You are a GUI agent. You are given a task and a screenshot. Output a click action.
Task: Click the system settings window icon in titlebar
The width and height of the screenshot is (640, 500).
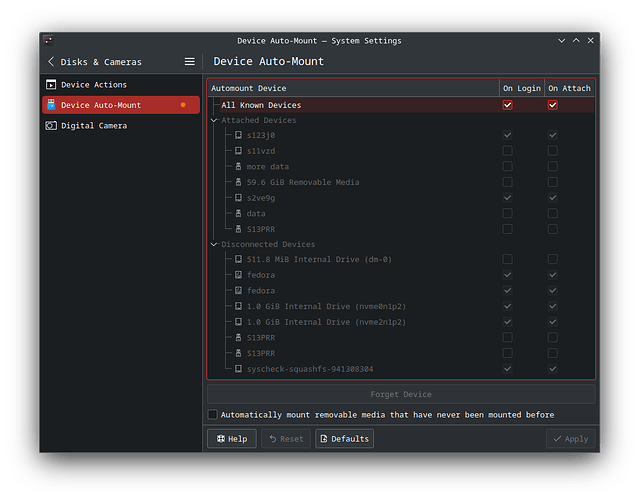pyautogui.click(x=48, y=40)
